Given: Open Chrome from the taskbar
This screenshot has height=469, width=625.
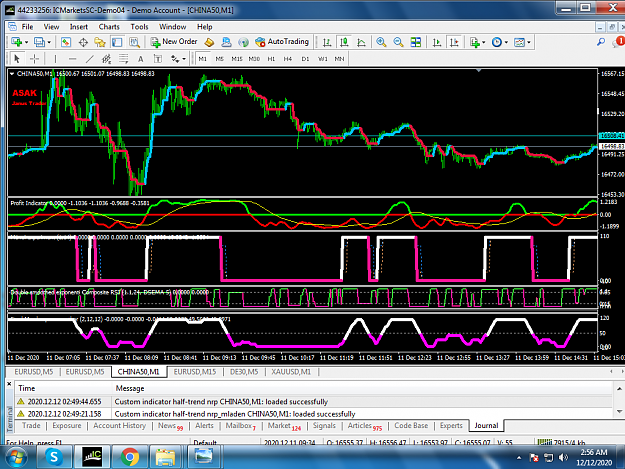Looking at the screenshot, I should pos(130,457).
